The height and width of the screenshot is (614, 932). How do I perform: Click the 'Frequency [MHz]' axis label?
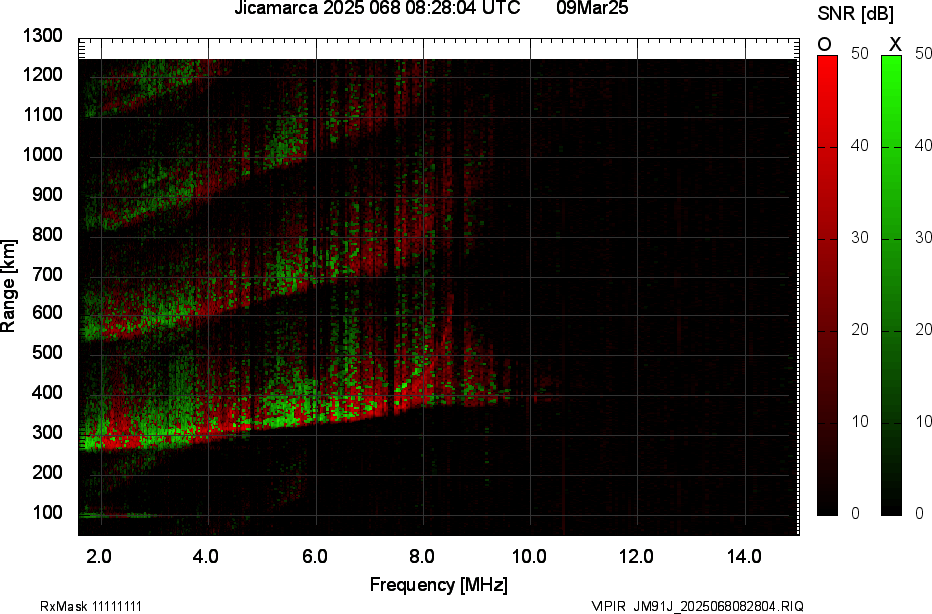coord(439,585)
